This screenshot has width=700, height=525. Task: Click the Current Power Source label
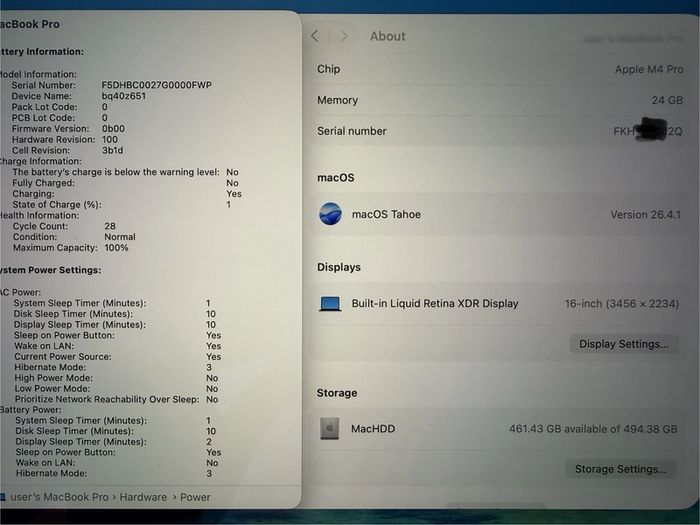[x=63, y=356]
